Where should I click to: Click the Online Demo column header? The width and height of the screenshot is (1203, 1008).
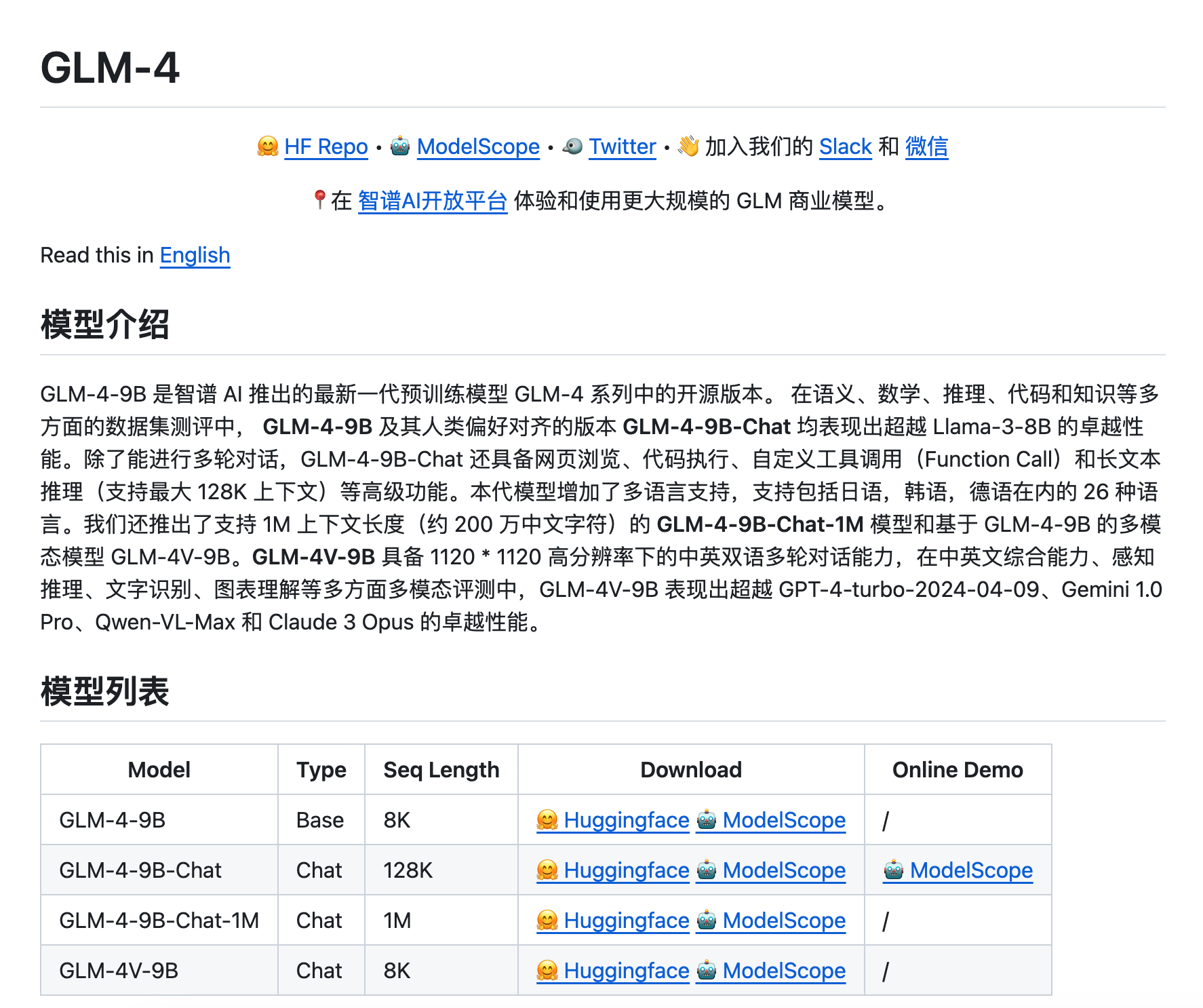[958, 770]
